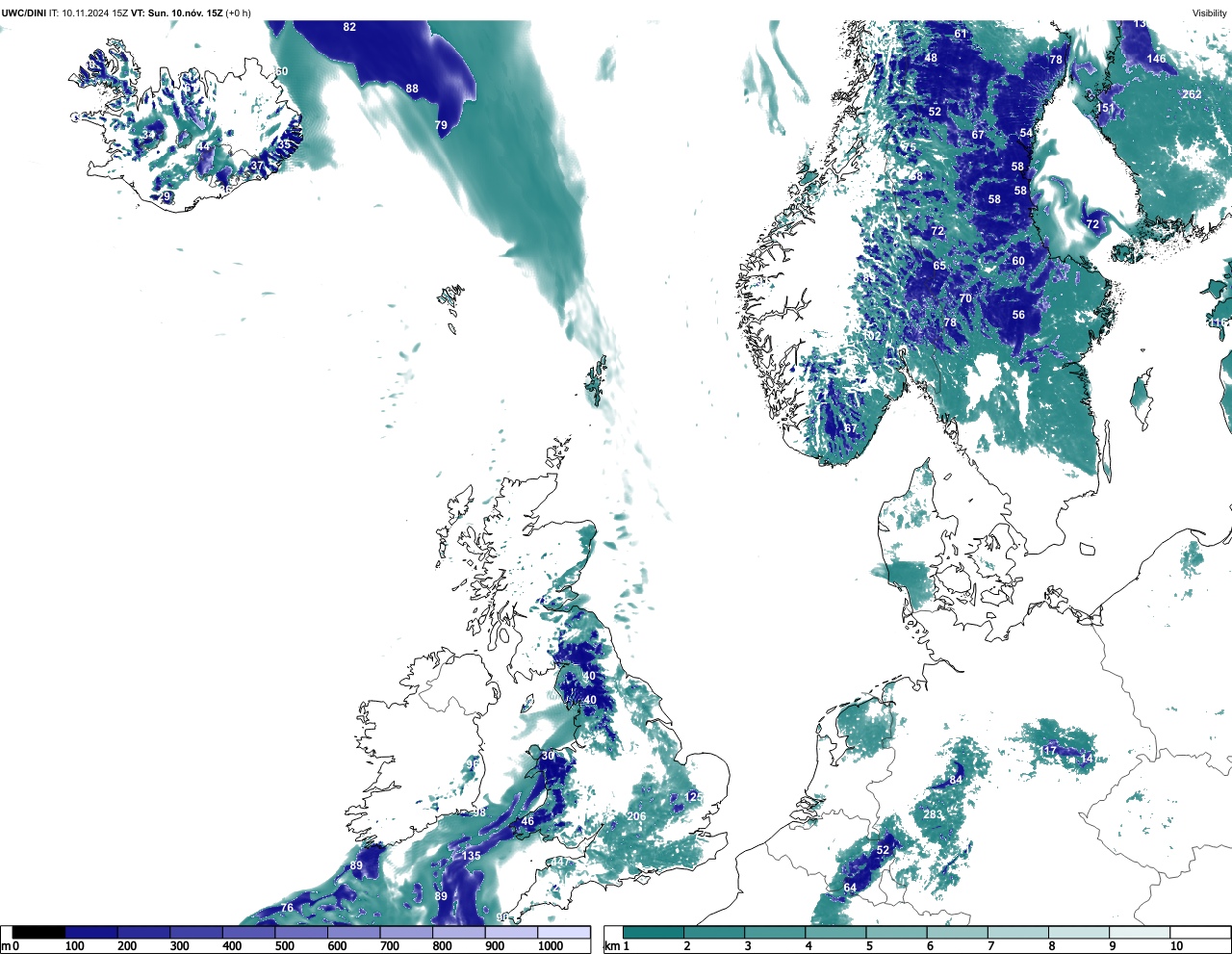Screen dimensions: 1232x954
Task: Click the 1–2 km legend color swatch
Action: click(x=654, y=932)
